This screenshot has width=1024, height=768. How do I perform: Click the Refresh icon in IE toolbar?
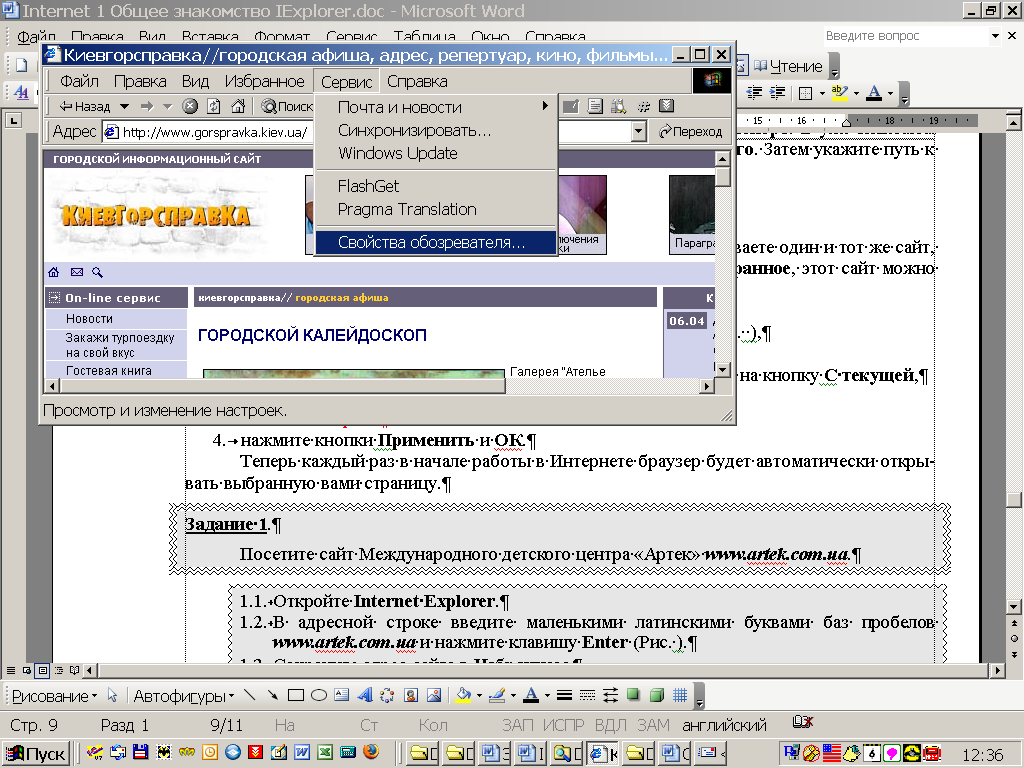click(214, 106)
